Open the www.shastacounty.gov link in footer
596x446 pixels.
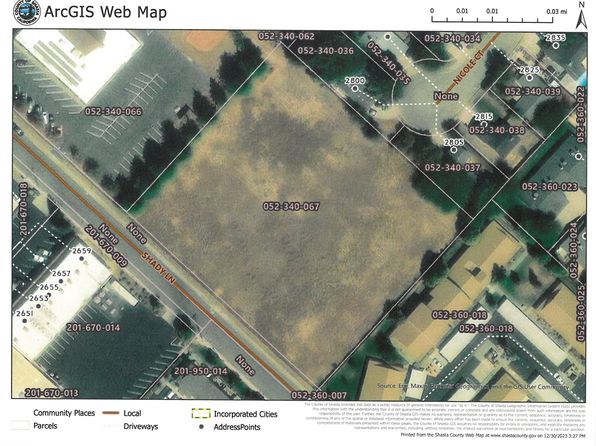tap(512, 435)
